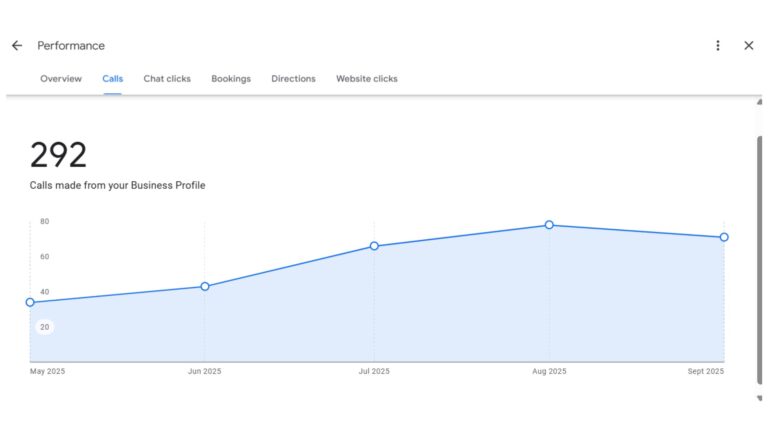Click the Aug 2025 x-axis label
This screenshot has width=768, height=432.
549,372
